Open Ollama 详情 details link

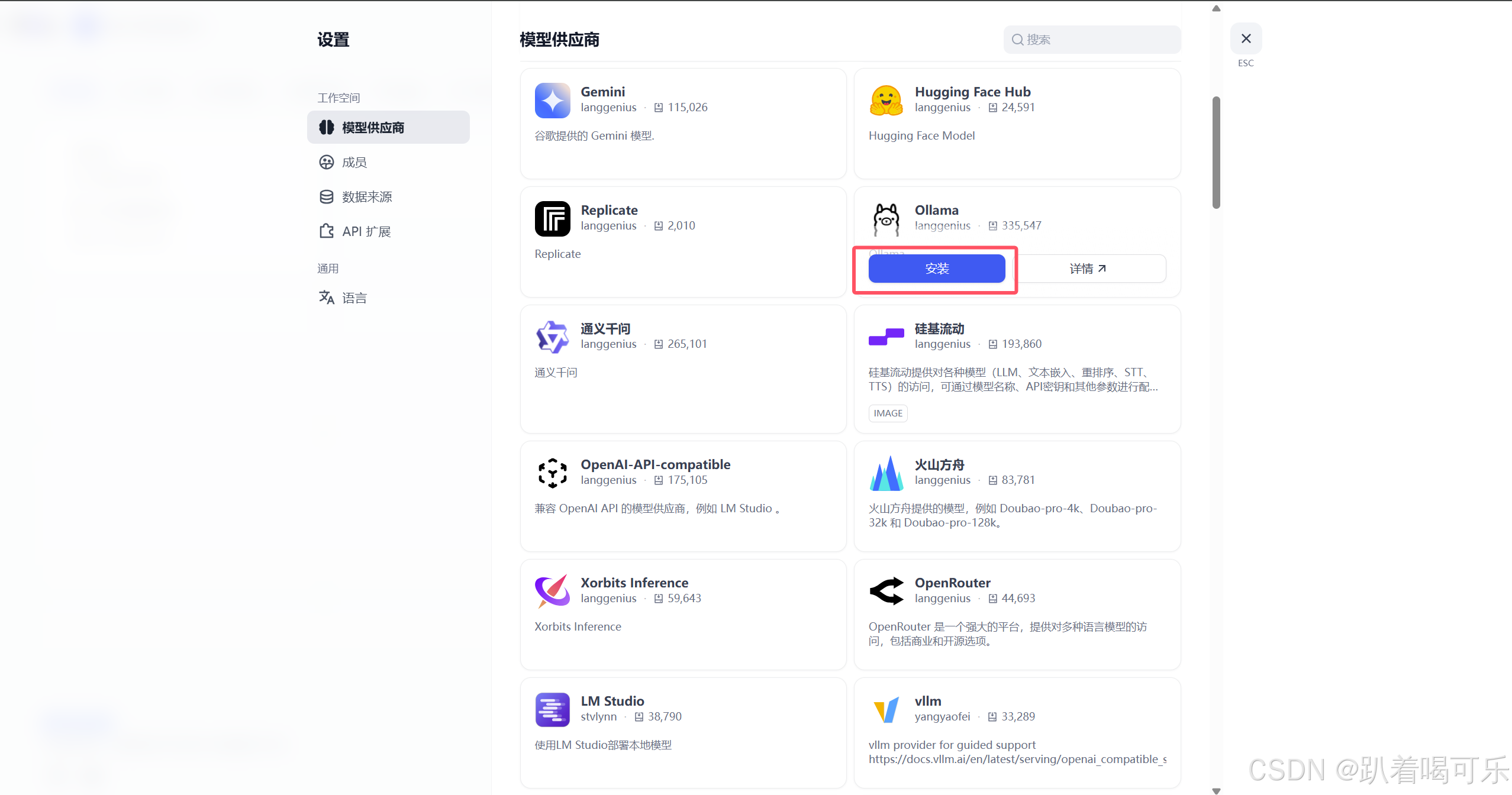1089,269
